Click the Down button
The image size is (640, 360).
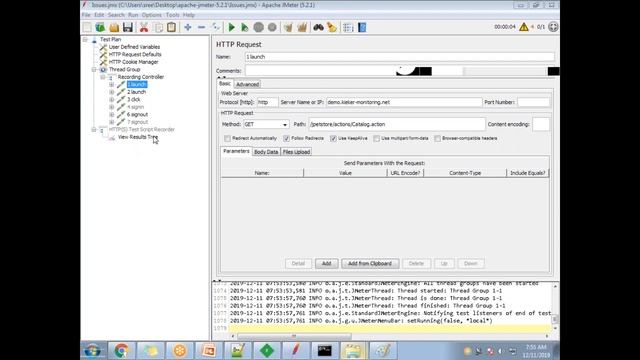[471, 264]
